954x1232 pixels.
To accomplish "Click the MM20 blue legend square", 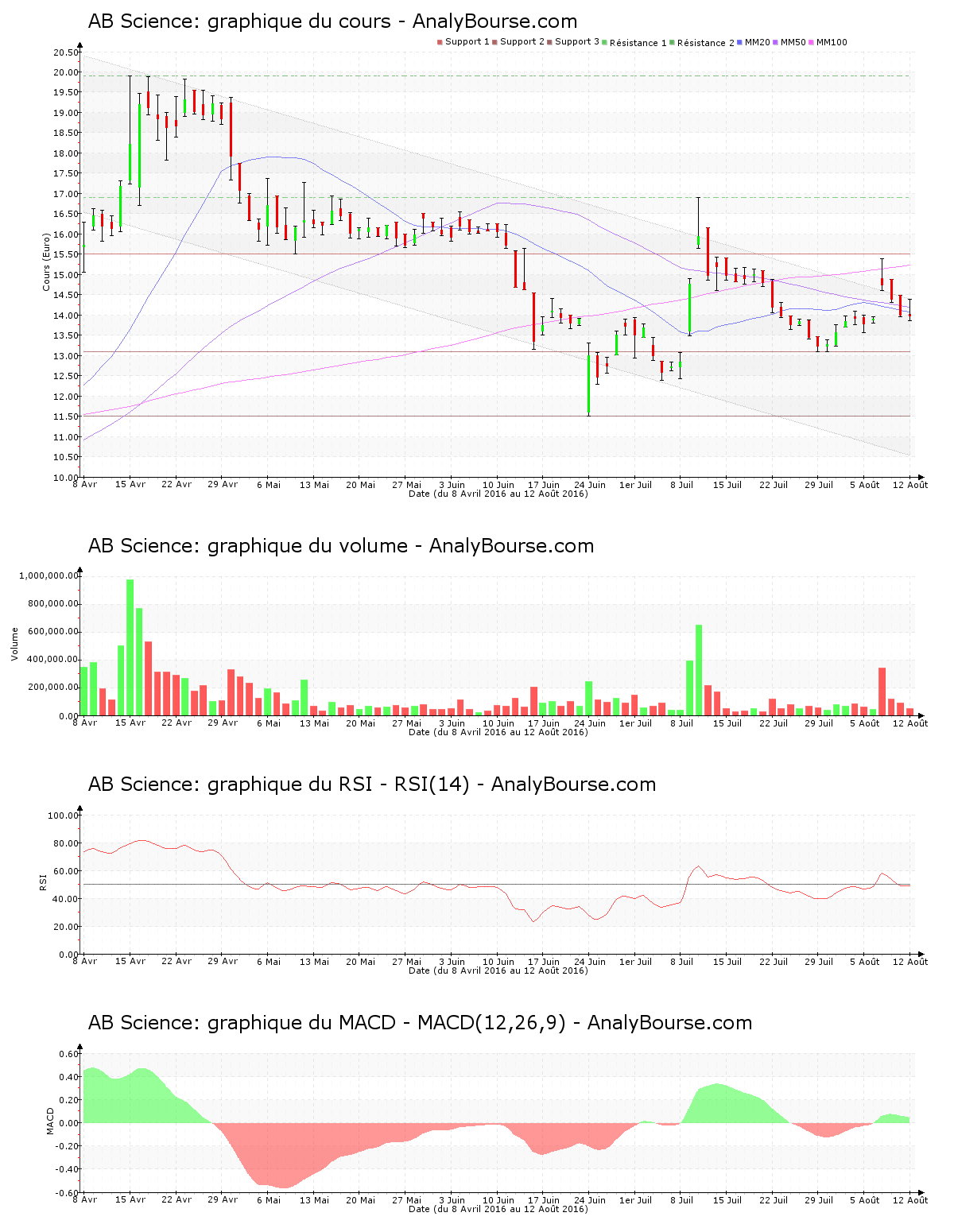I will [740, 42].
